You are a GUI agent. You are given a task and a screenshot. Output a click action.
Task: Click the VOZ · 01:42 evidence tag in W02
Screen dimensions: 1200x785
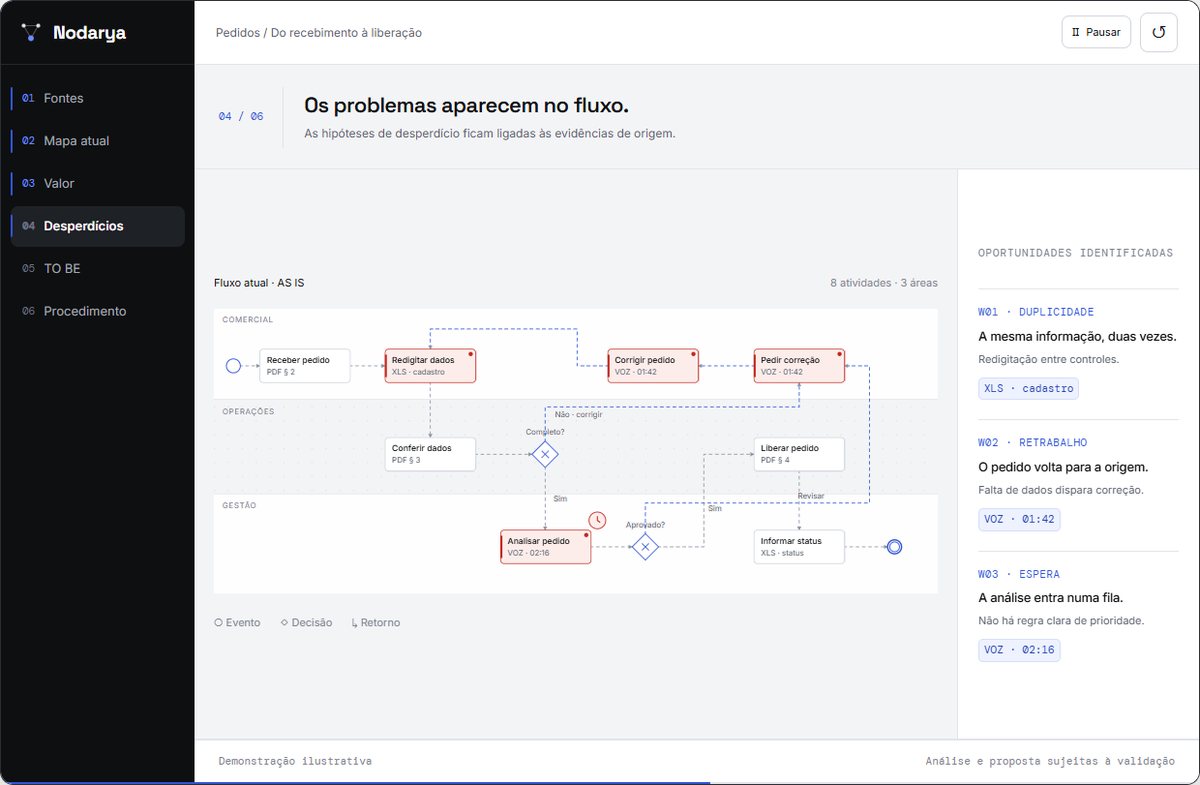click(x=1019, y=519)
